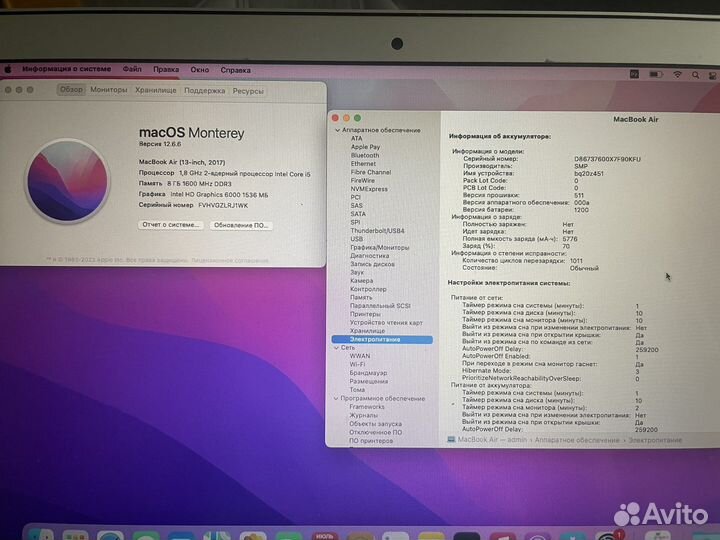Viewport: 720px width, 540px height.
Task: Collapse the Аппаратное обеспечение section
Action: point(338,130)
